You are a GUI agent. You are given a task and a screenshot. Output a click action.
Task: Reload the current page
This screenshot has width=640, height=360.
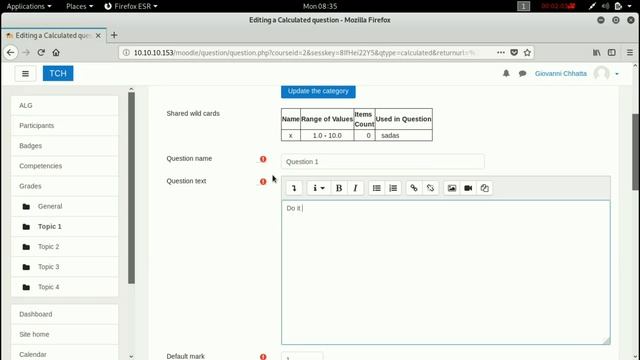[41, 52]
